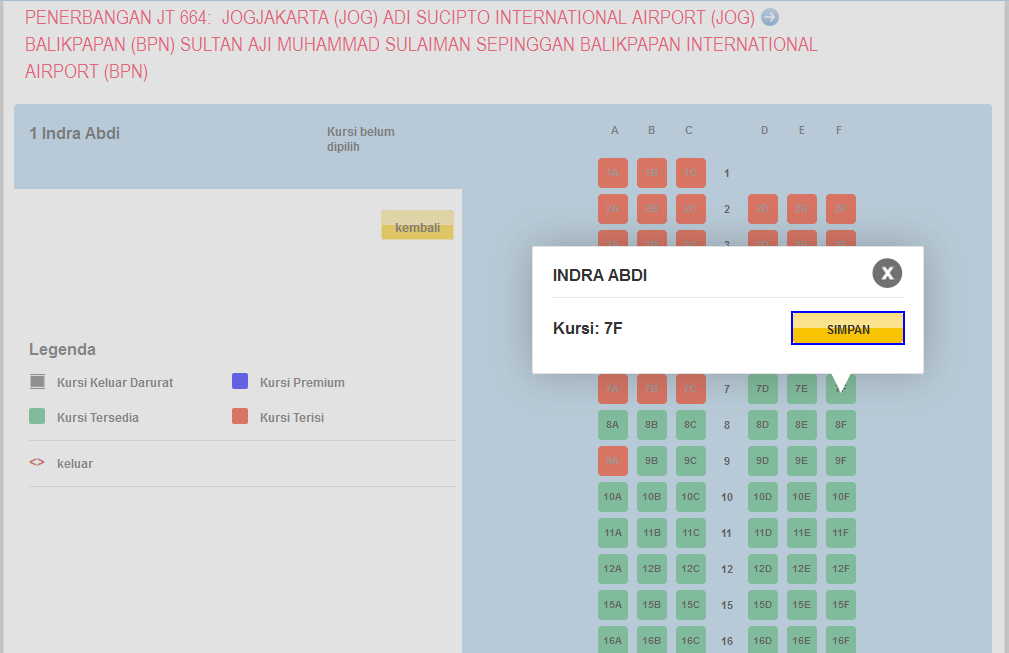Select seat 10C
The height and width of the screenshot is (653, 1009).
point(689,496)
